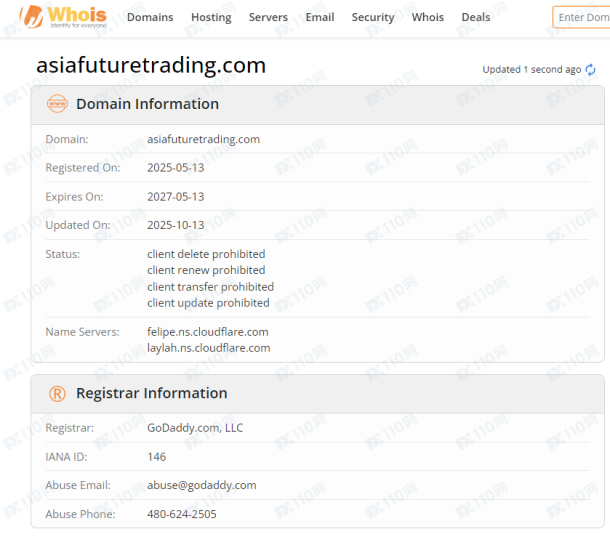This screenshot has width=610, height=537.
Task: Select abuse email abuse@godaddy.com
Action: click(202, 485)
